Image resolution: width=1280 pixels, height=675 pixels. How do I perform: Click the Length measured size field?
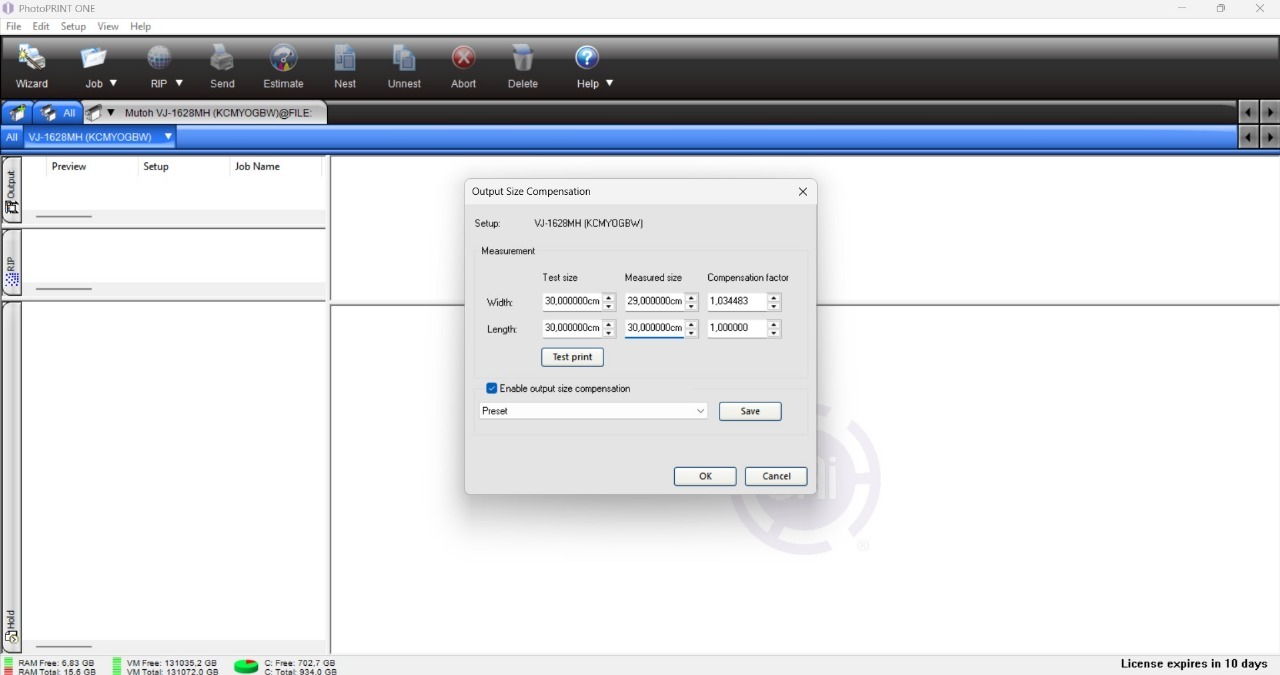click(654, 328)
